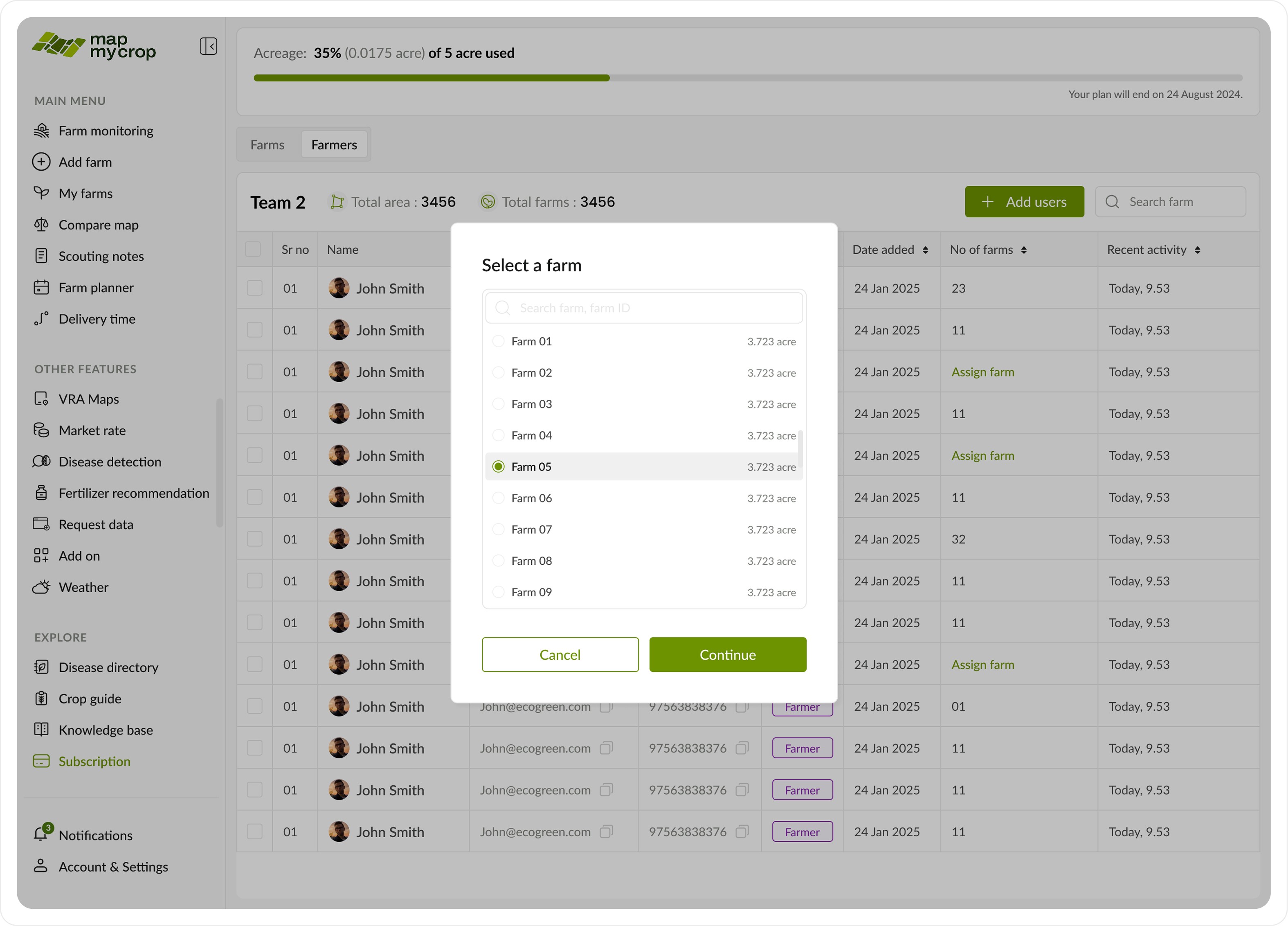This screenshot has height=926, width=1288.
Task: Open Disease detection in sidebar
Action: click(x=110, y=462)
